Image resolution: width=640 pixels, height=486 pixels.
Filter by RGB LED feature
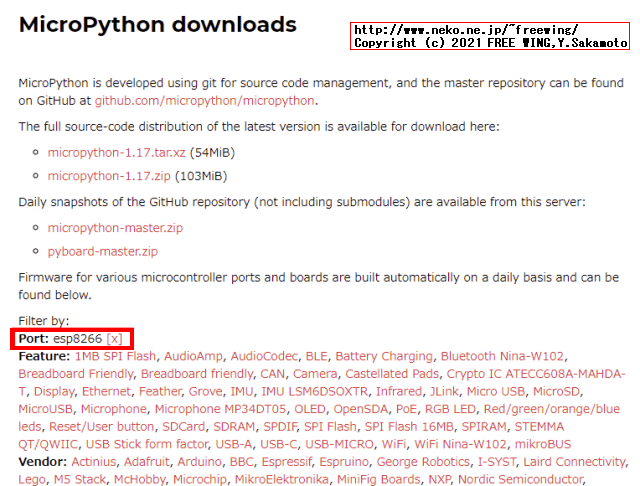coord(450,409)
